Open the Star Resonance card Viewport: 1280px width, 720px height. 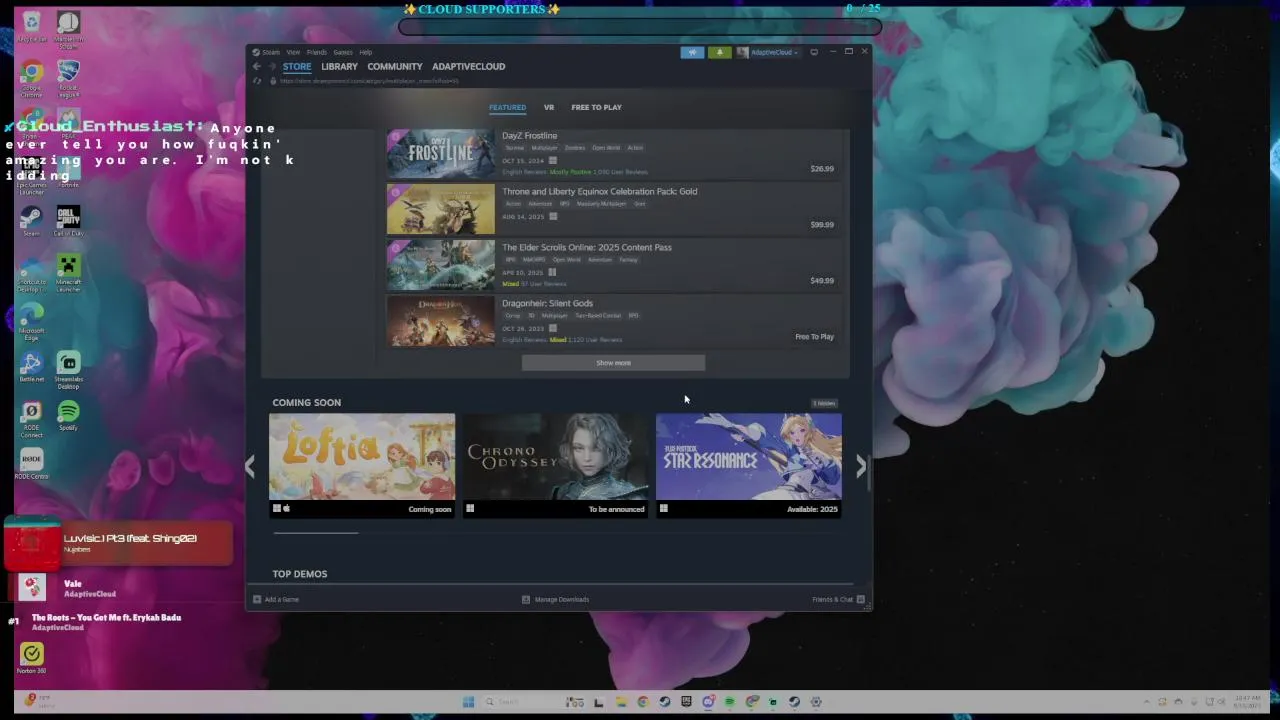tap(749, 465)
